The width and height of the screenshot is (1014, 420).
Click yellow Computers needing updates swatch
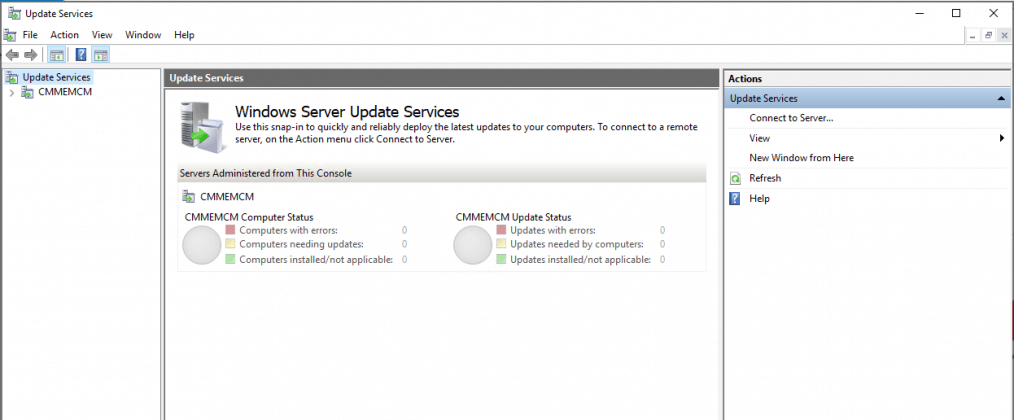(230, 244)
